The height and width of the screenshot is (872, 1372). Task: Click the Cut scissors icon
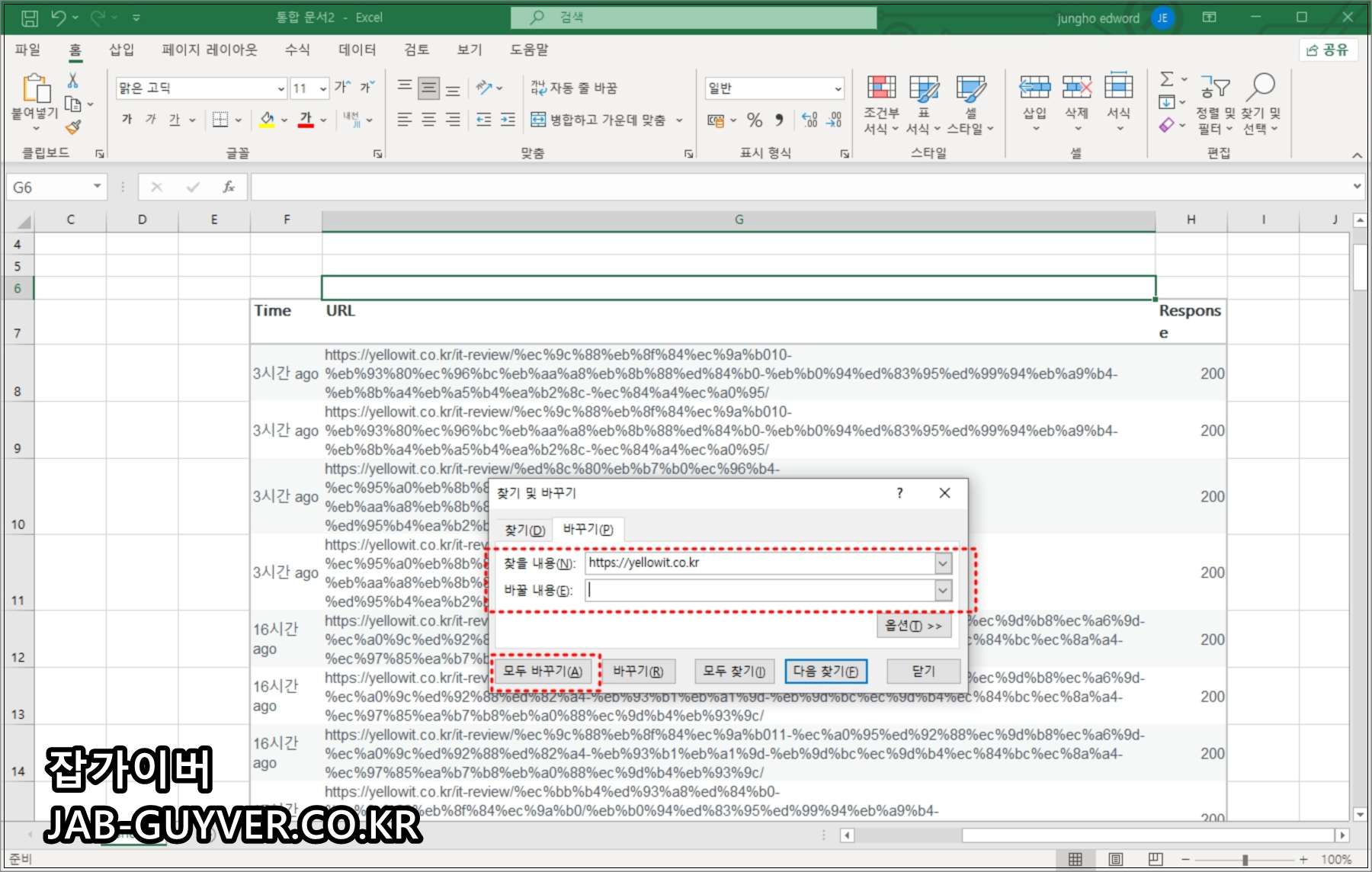pyautogui.click(x=73, y=80)
